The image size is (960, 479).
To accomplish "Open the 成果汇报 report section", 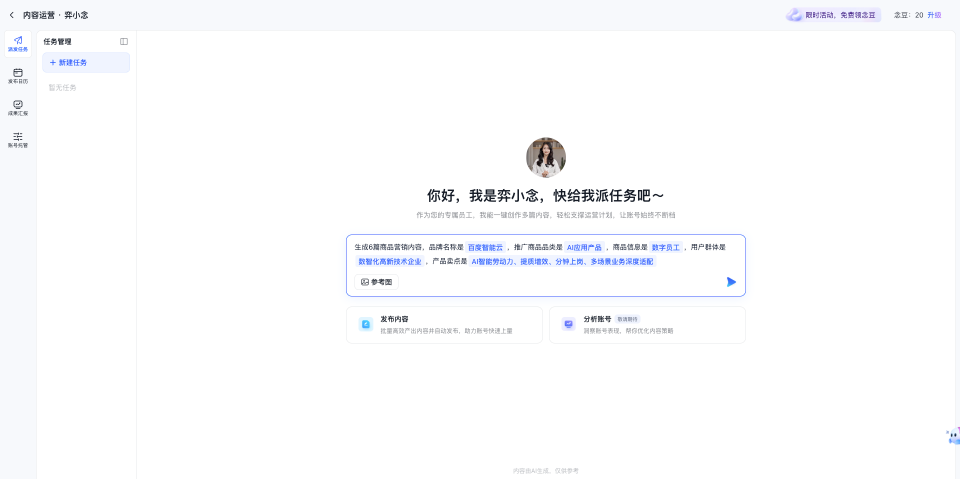I will pyautogui.click(x=18, y=107).
